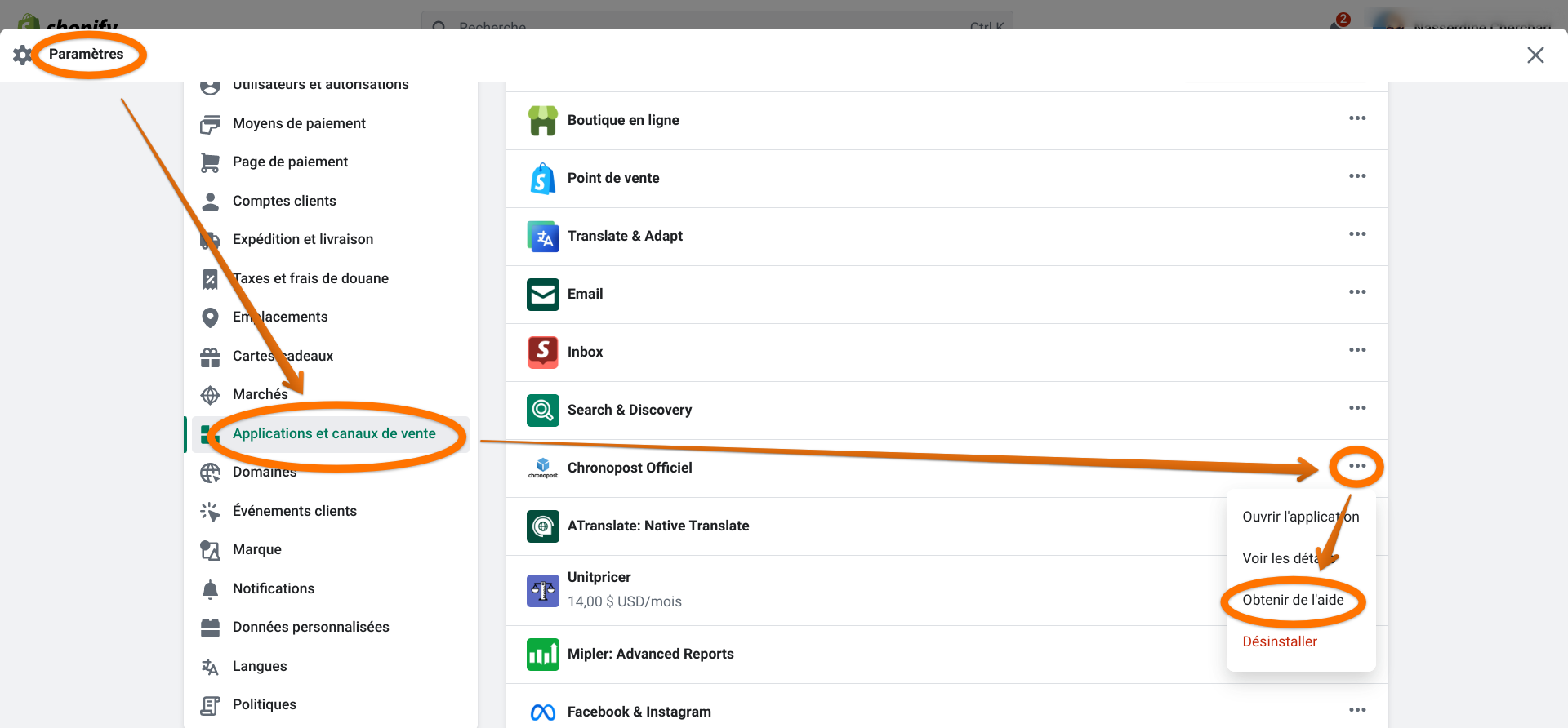Click the Boutique en ligne store icon

point(543,121)
